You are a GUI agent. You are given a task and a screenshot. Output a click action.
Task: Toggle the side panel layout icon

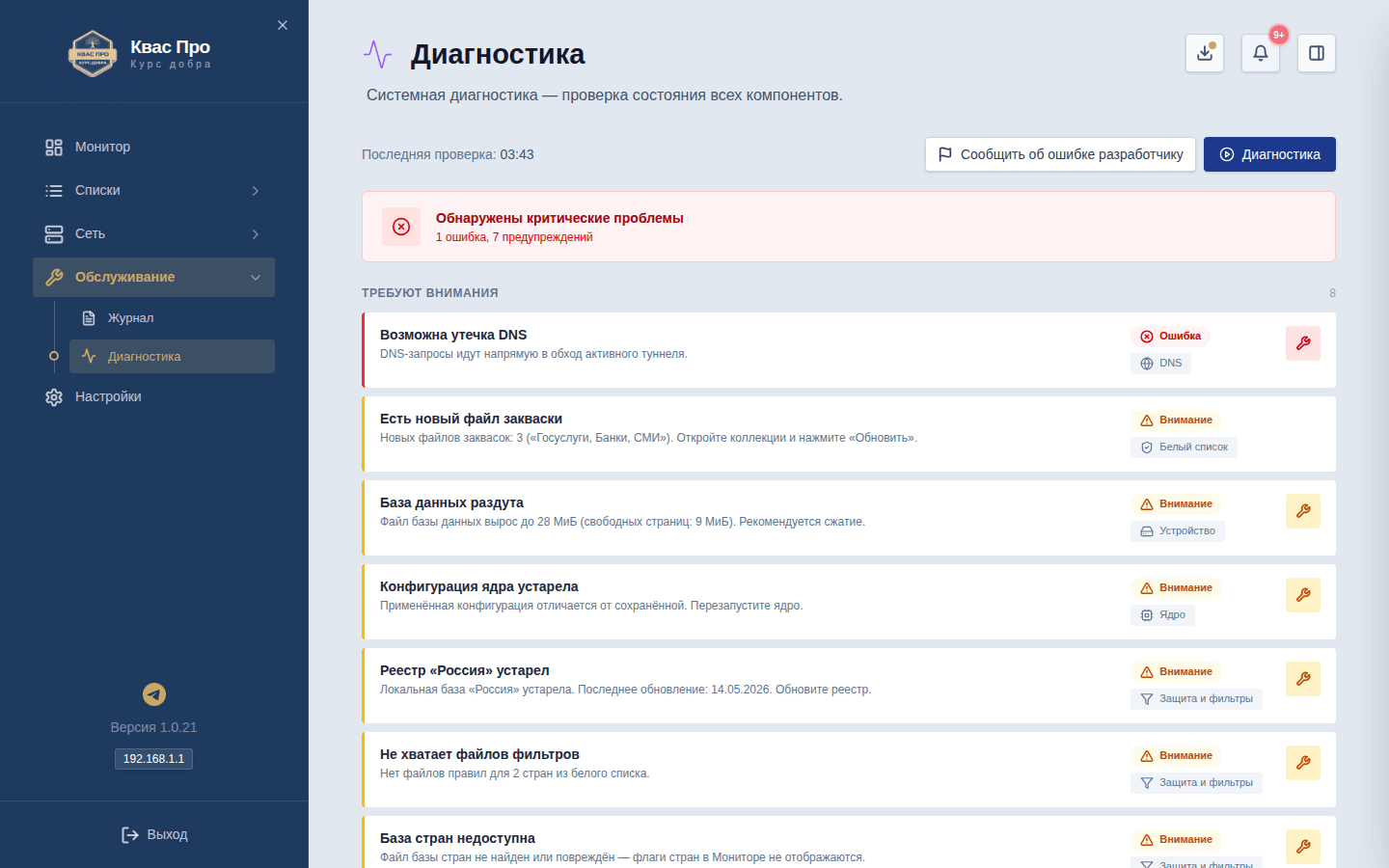click(x=1317, y=53)
